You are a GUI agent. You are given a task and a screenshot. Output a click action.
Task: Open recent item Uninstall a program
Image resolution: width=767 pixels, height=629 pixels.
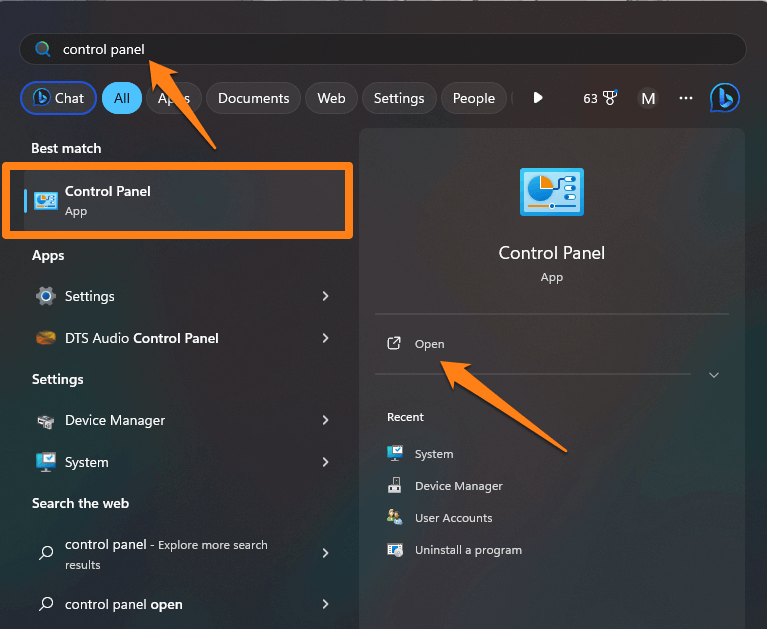click(x=468, y=550)
